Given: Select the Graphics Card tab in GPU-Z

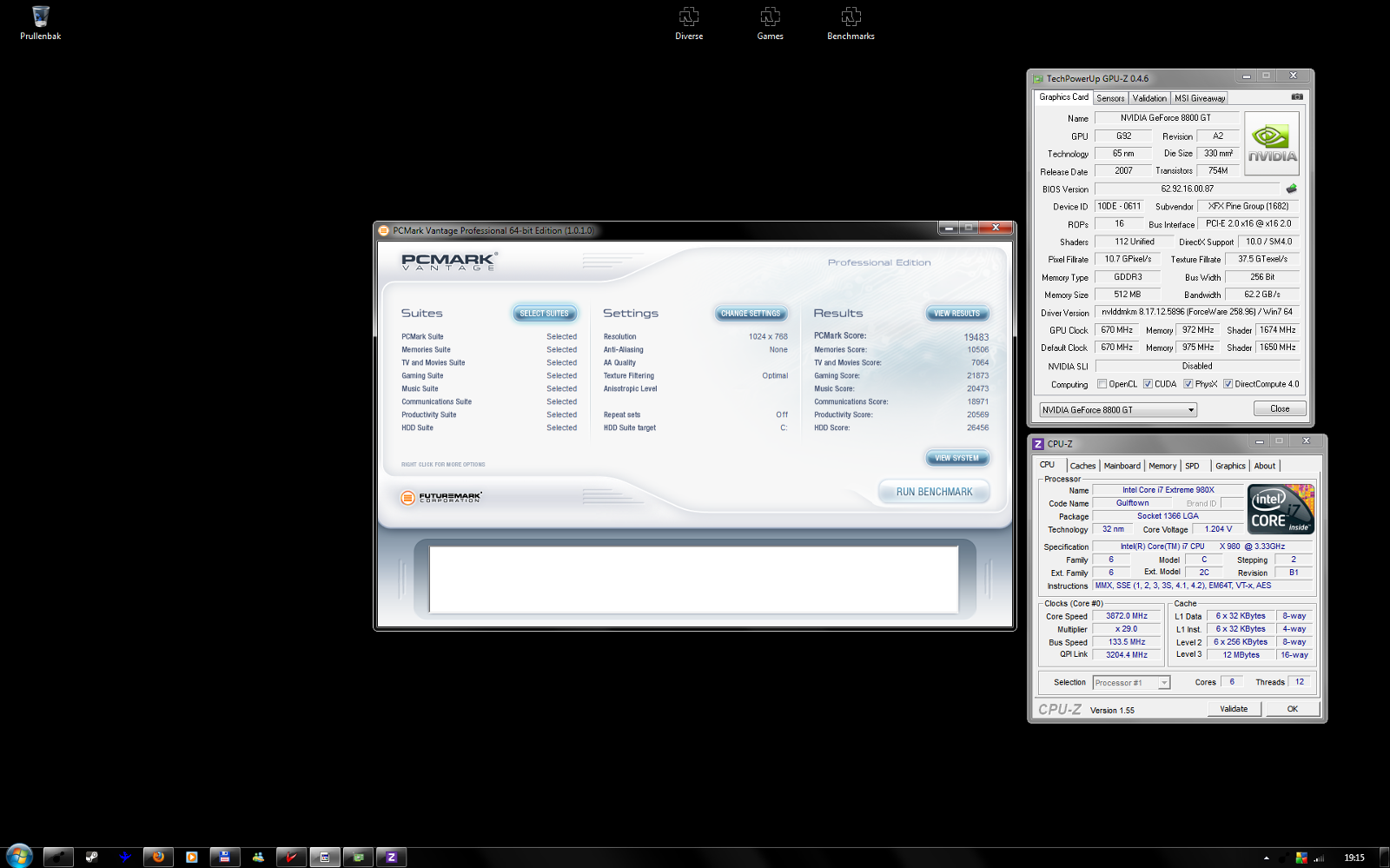Looking at the screenshot, I should click(x=1063, y=97).
